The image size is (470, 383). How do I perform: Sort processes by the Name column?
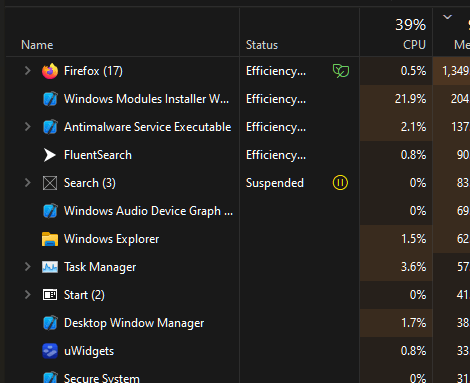click(x=37, y=45)
